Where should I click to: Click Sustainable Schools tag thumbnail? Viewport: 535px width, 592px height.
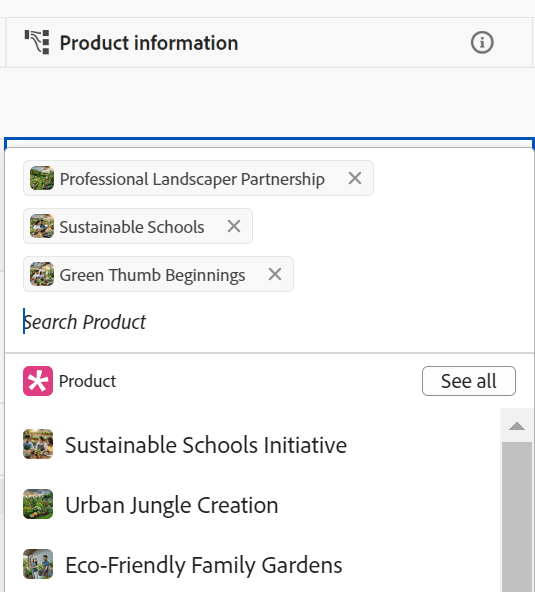click(x=42, y=226)
